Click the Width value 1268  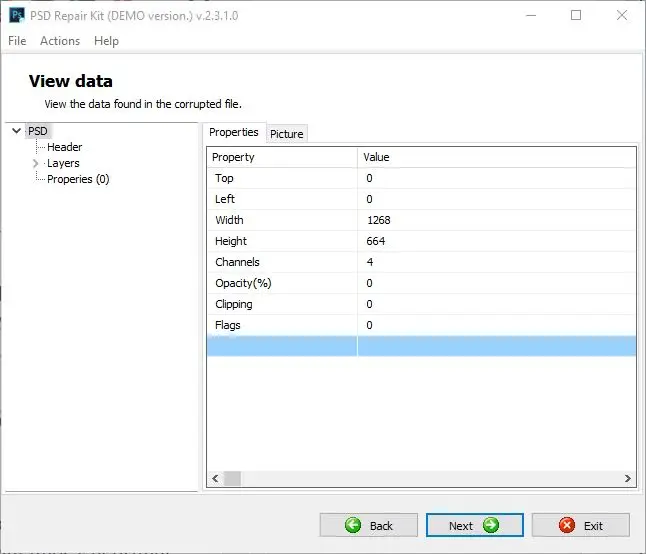(379, 220)
